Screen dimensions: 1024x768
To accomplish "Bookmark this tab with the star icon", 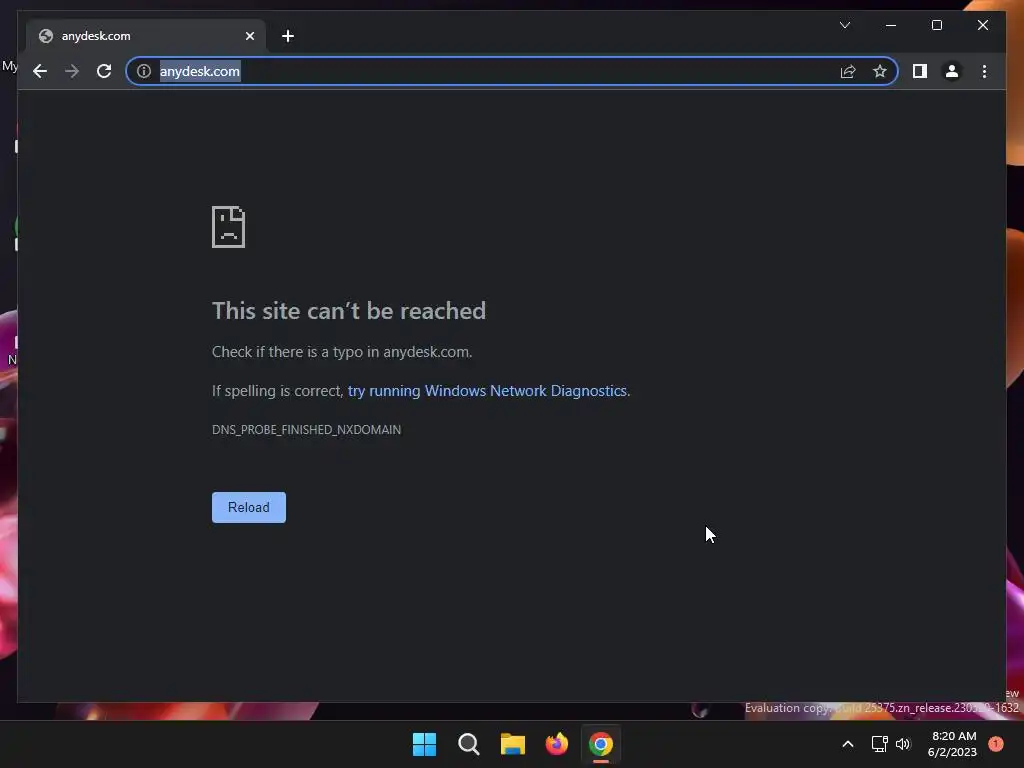I will coord(880,71).
